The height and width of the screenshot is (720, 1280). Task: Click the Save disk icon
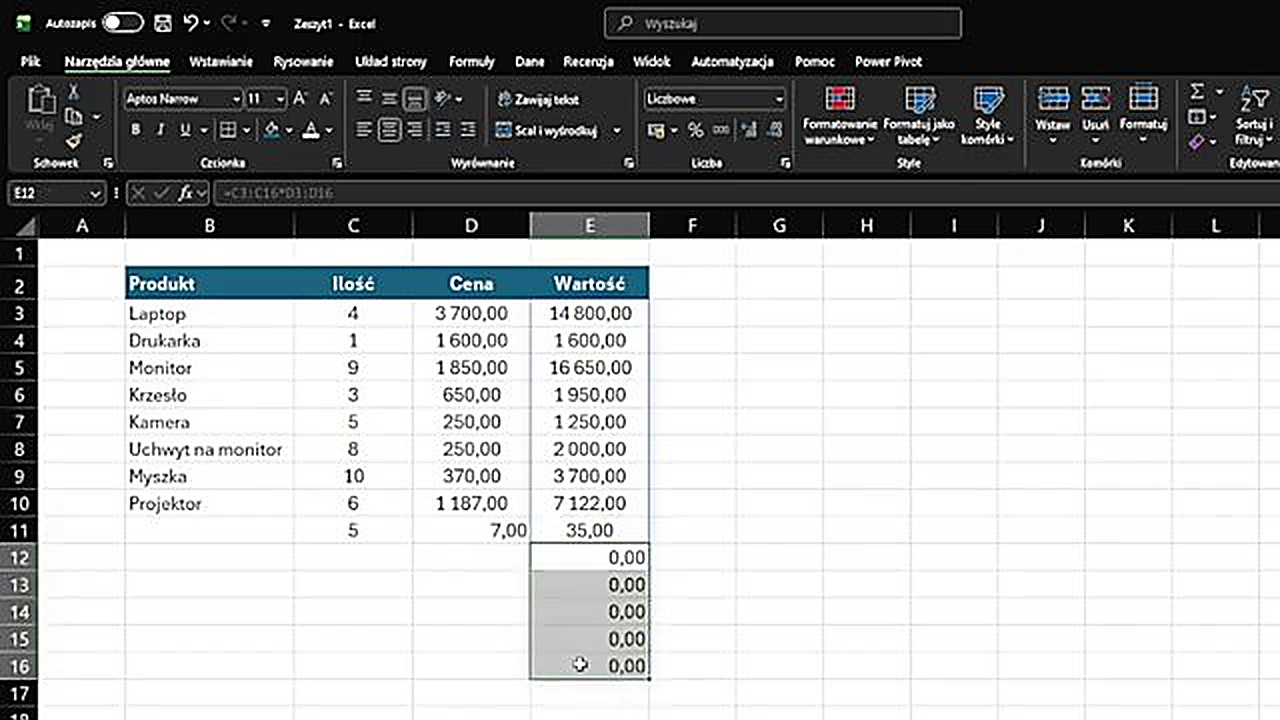pos(162,22)
